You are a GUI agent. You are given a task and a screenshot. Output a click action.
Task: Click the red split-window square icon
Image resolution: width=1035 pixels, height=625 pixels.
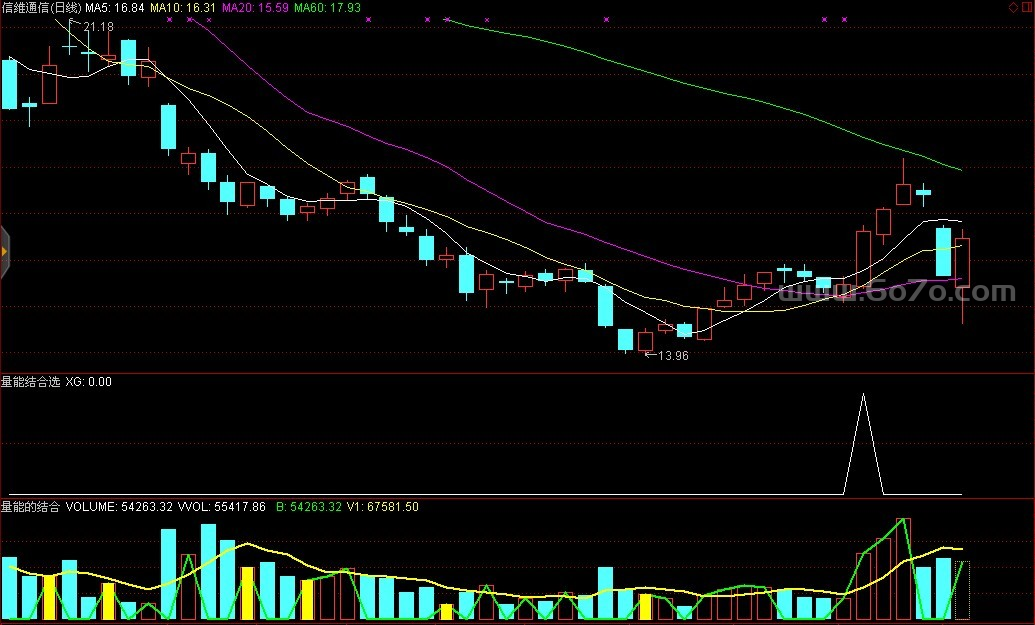point(1028,8)
